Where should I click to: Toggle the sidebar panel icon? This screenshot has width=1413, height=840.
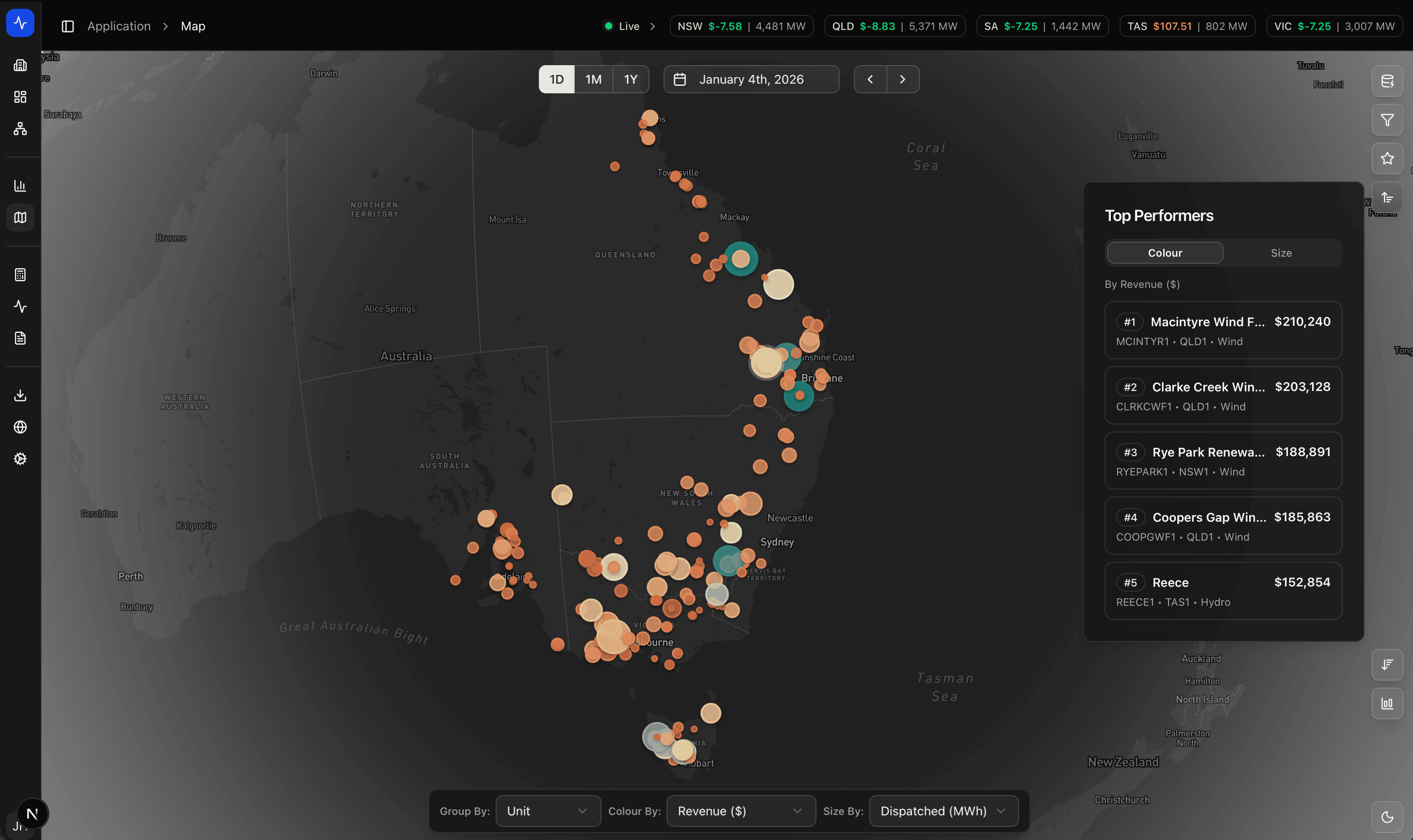click(x=68, y=26)
